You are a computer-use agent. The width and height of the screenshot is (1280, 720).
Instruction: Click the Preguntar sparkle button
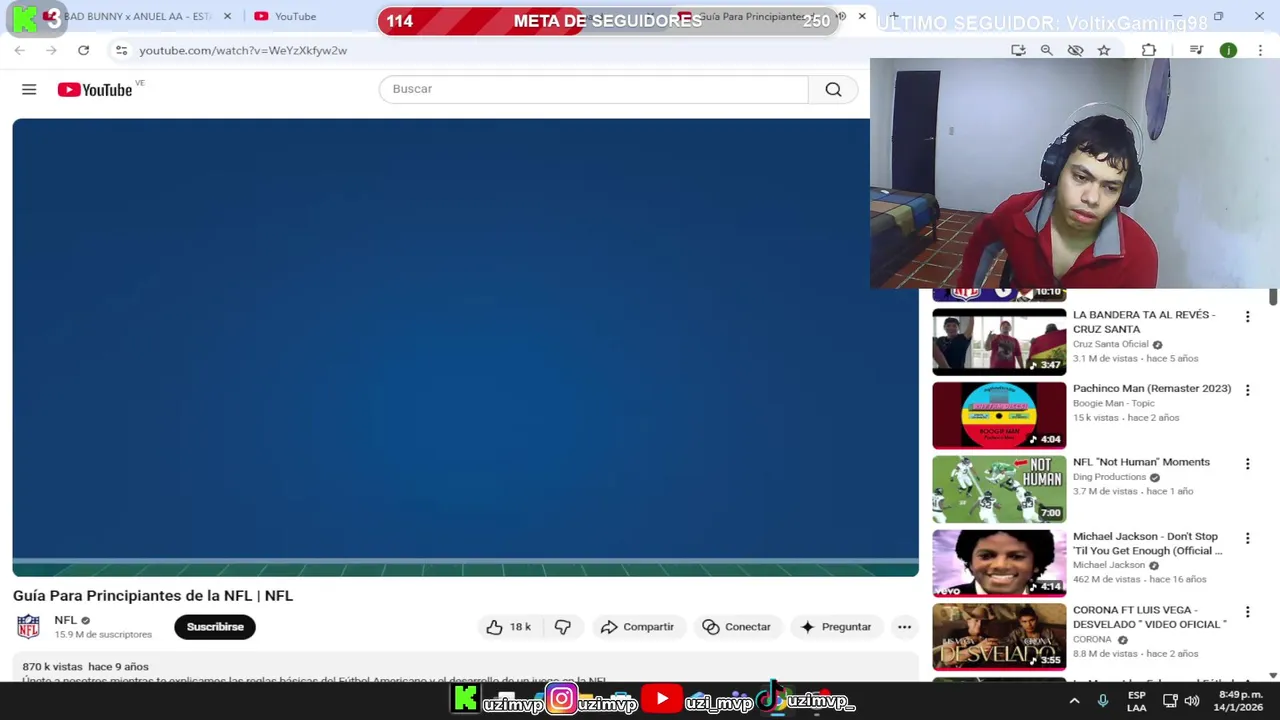pos(836,627)
